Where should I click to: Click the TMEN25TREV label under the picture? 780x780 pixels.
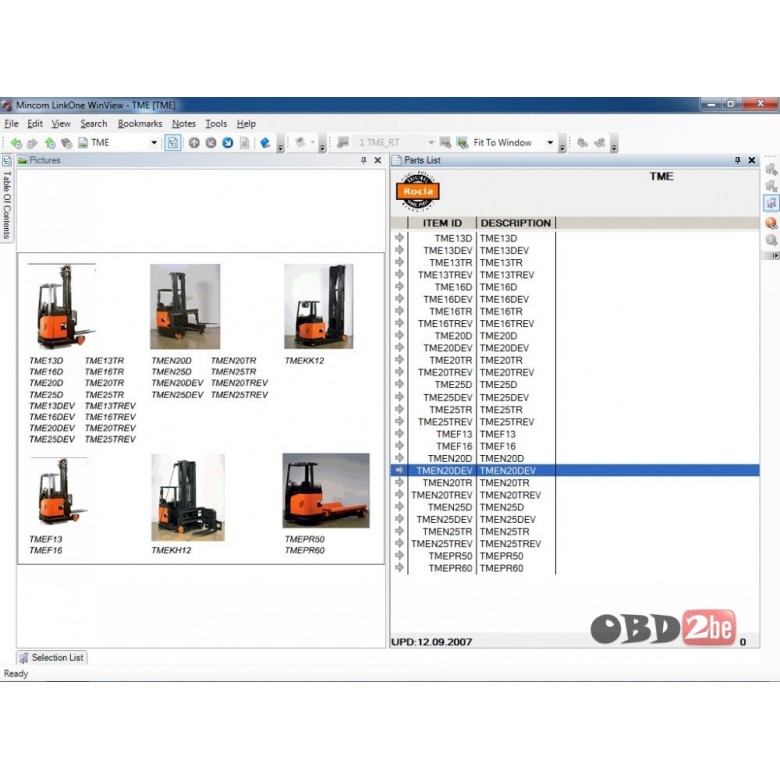pyautogui.click(x=239, y=395)
